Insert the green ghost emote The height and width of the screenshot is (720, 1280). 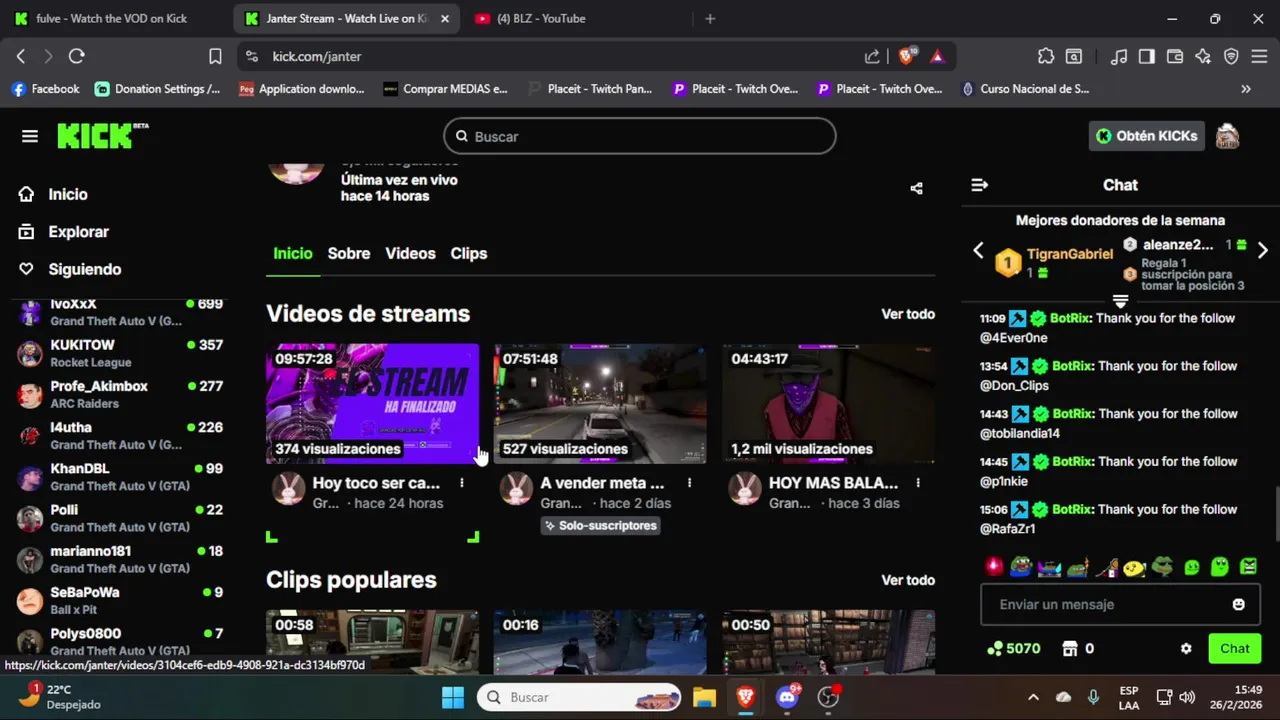pos(1220,567)
